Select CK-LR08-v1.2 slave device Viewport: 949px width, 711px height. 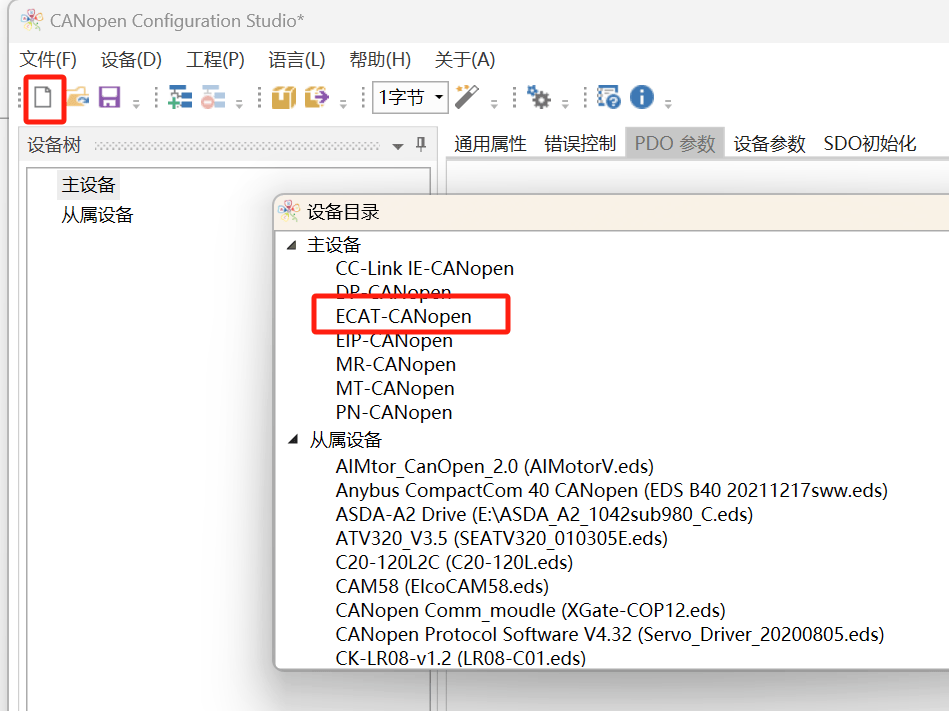click(461, 658)
